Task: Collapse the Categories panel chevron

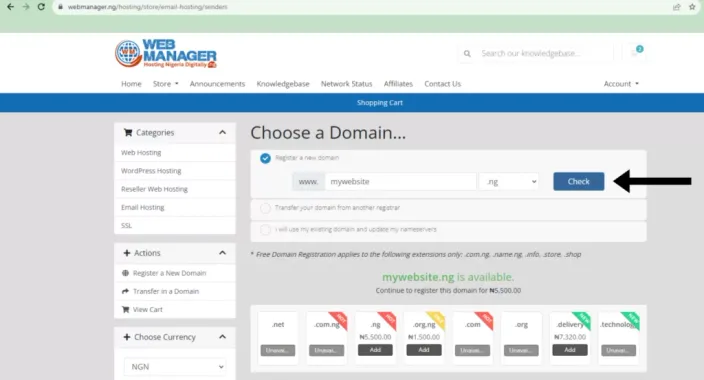Action: [x=222, y=133]
